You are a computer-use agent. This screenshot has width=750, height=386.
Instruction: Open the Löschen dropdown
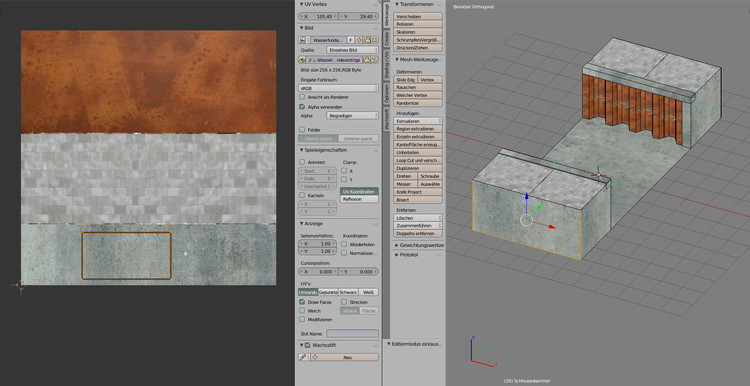[418, 218]
